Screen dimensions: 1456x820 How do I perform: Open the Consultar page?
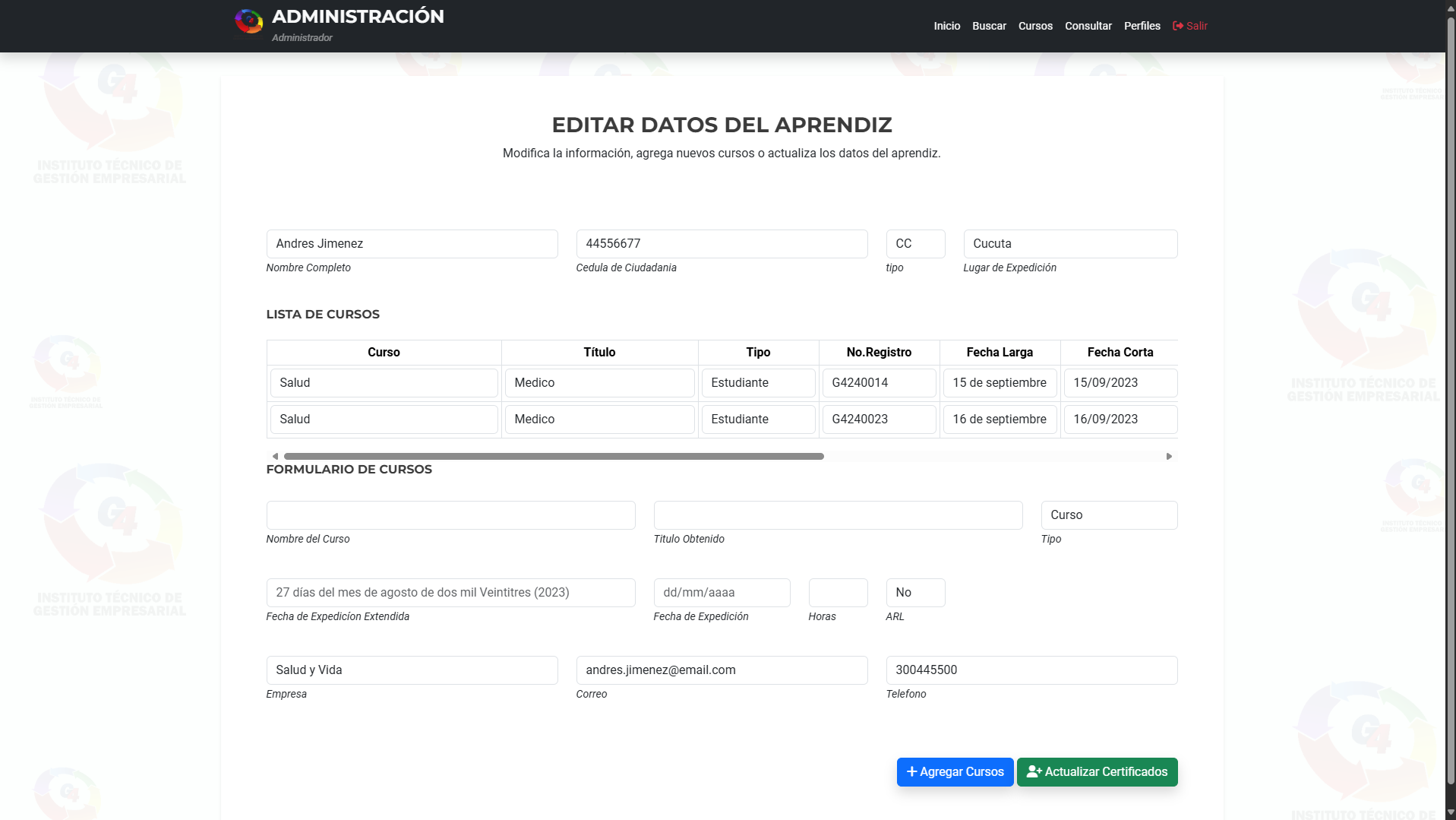1088,25
